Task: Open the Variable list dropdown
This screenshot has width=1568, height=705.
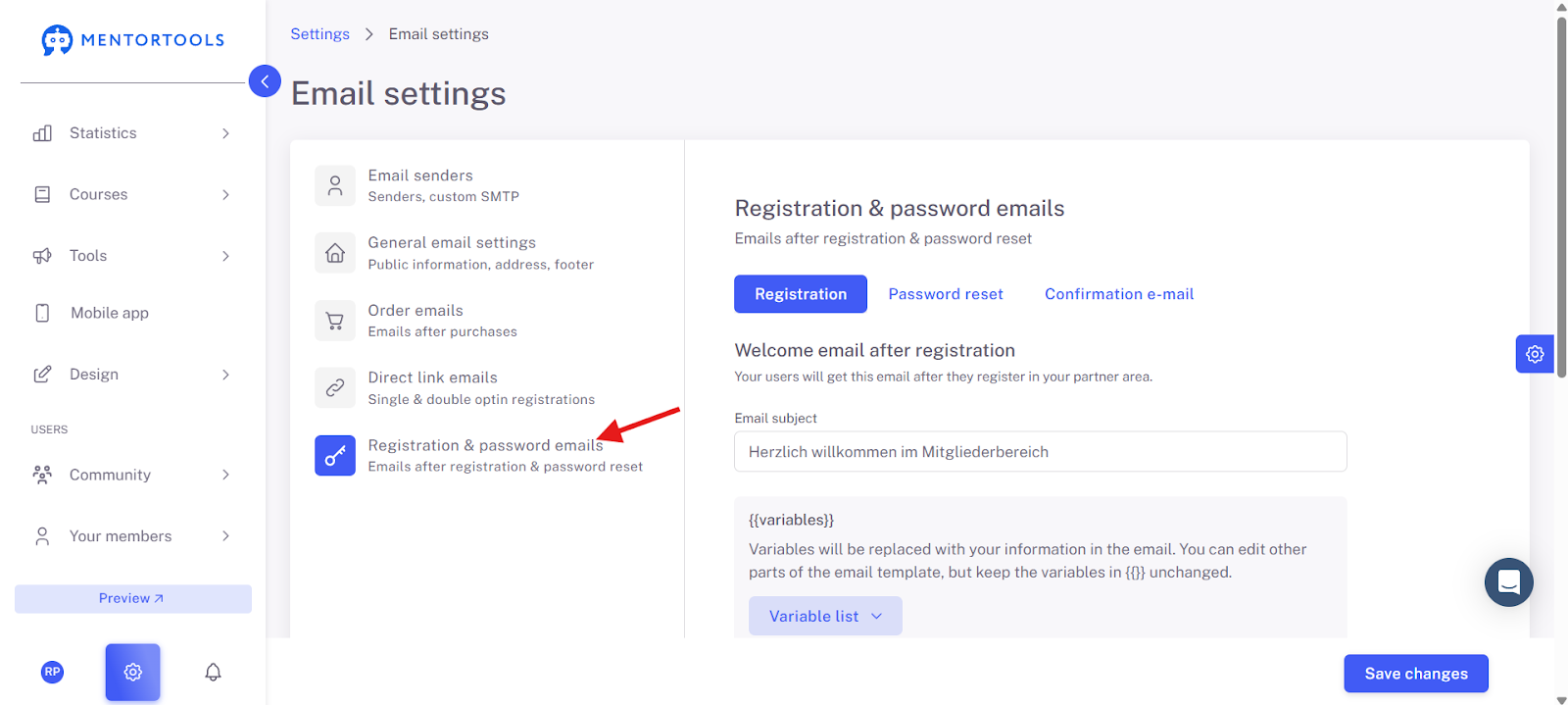Action: point(825,616)
